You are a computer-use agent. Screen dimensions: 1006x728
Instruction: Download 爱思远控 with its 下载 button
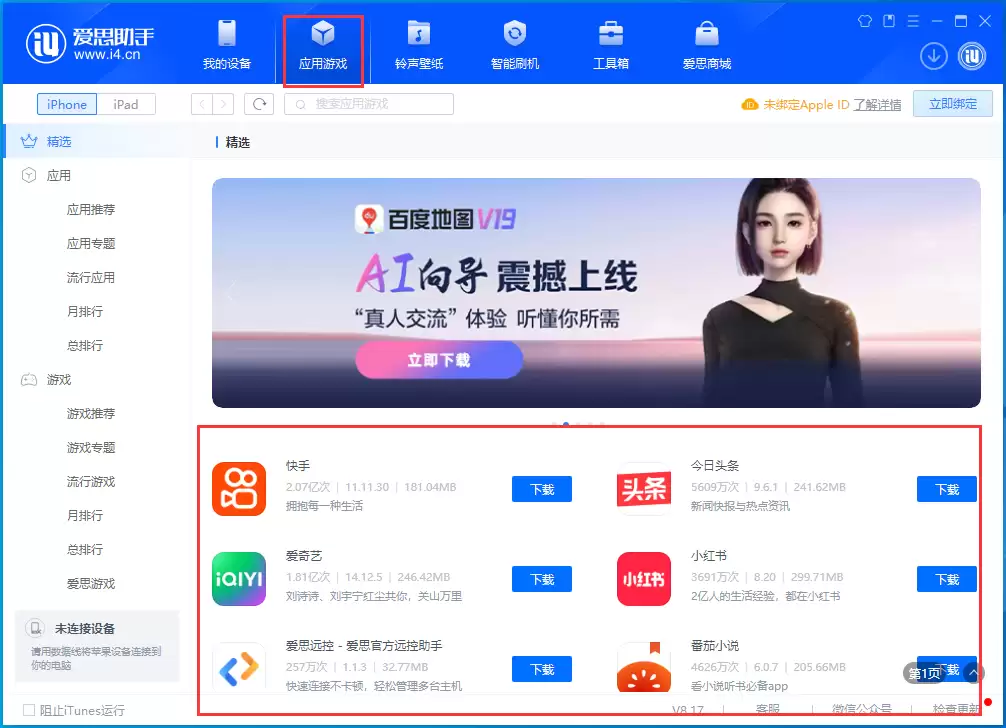(541, 669)
